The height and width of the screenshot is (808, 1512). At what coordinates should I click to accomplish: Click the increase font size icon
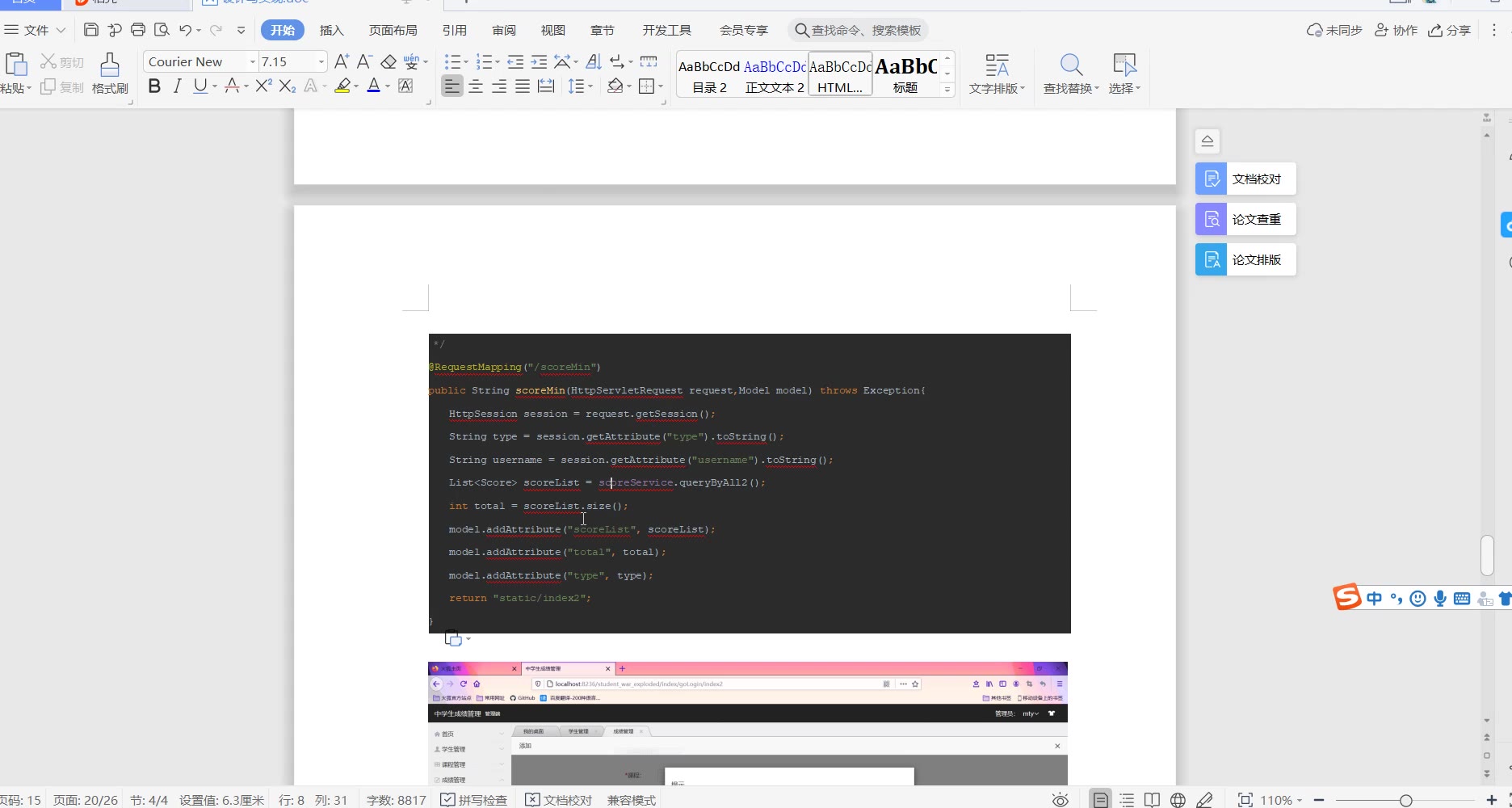[x=342, y=62]
